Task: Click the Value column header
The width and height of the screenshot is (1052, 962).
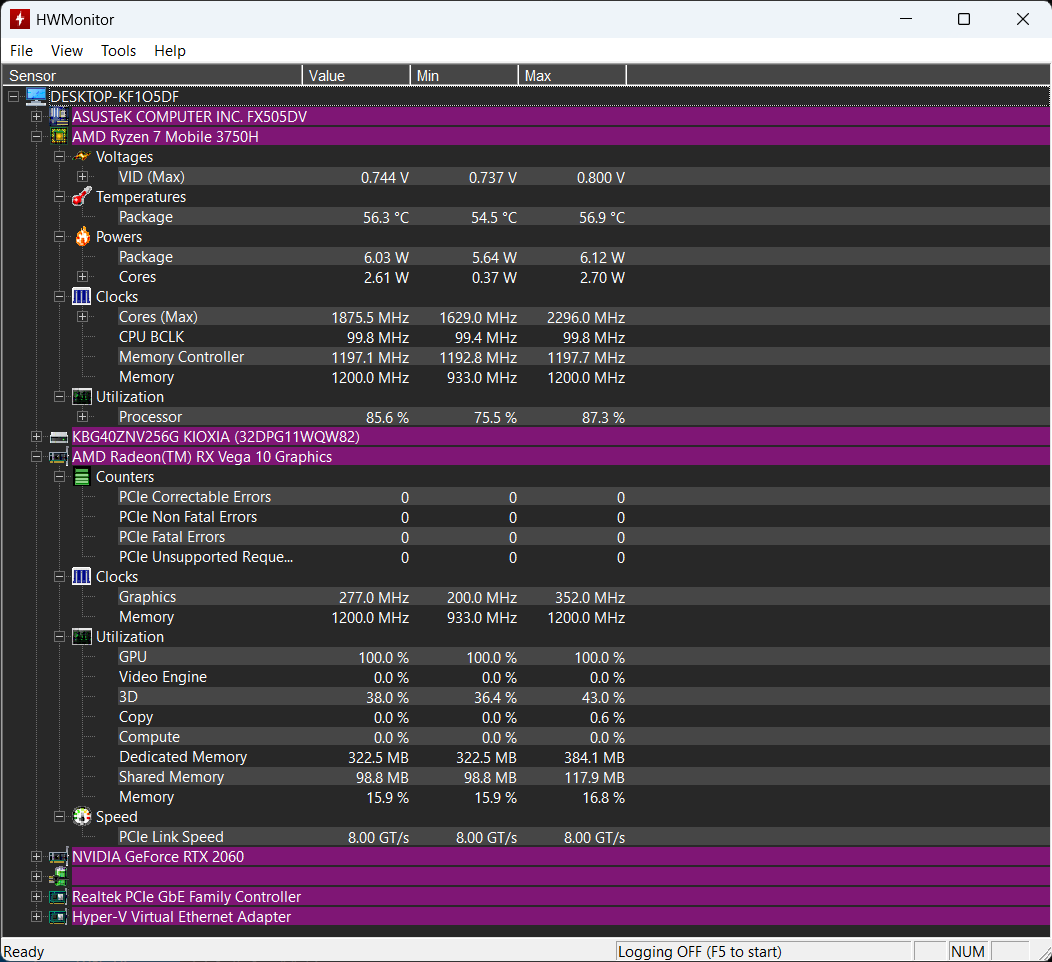Action: pos(356,75)
